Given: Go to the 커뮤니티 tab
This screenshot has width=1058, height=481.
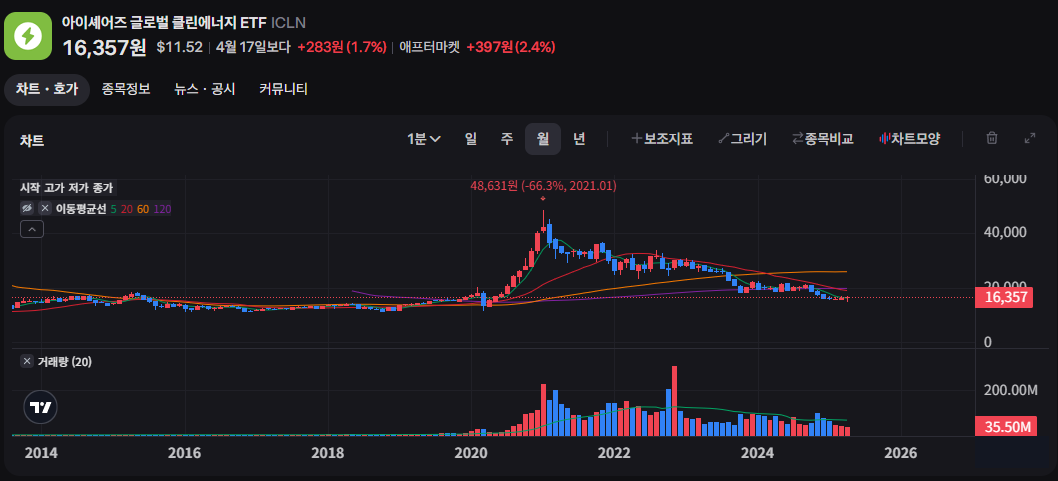Looking at the screenshot, I should [x=283, y=89].
